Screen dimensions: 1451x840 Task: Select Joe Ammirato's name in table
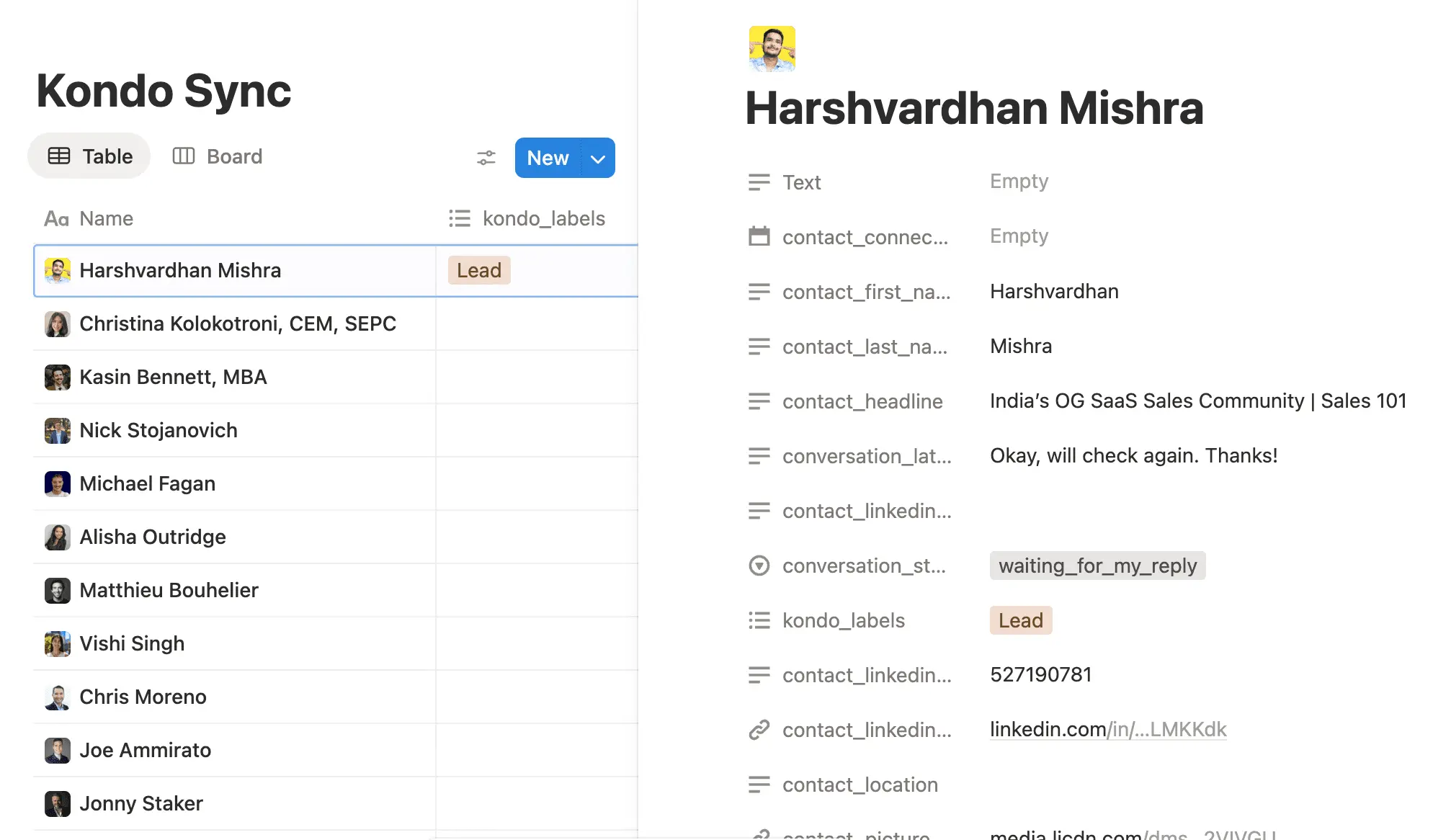pyautogui.click(x=145, y=750)
